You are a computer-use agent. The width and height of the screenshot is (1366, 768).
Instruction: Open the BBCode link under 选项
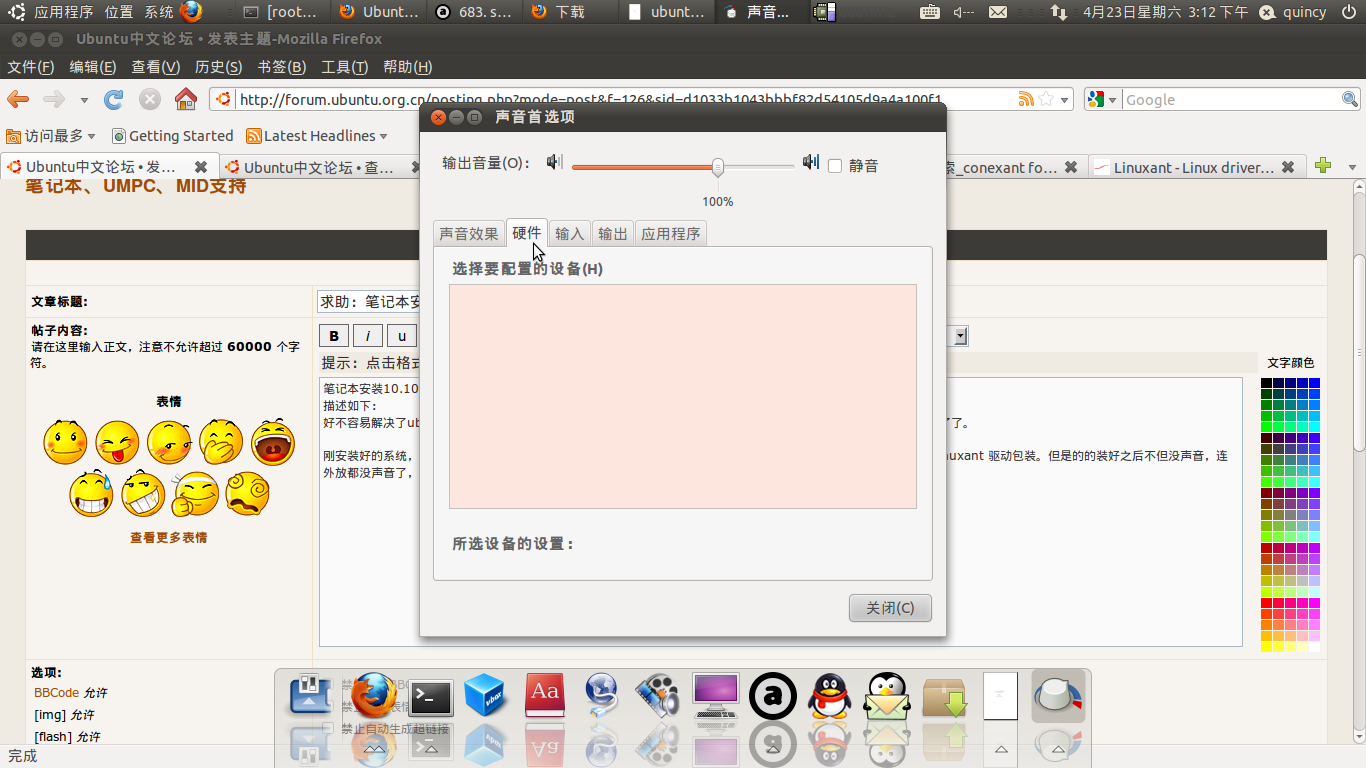click(56, 692)
